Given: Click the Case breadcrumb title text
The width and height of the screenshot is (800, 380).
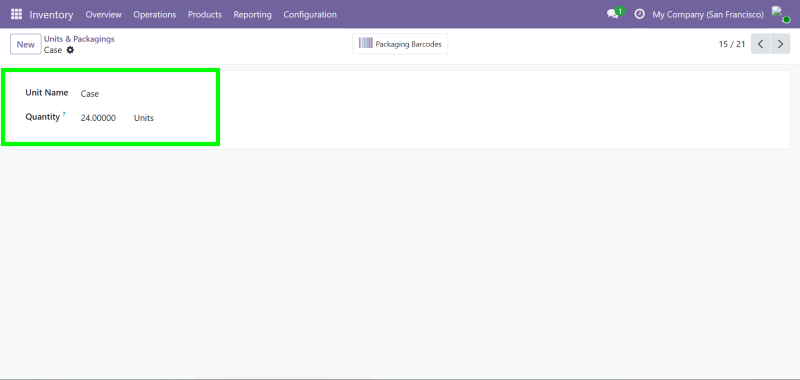Looking at the screenshot, I should (53, 50).
